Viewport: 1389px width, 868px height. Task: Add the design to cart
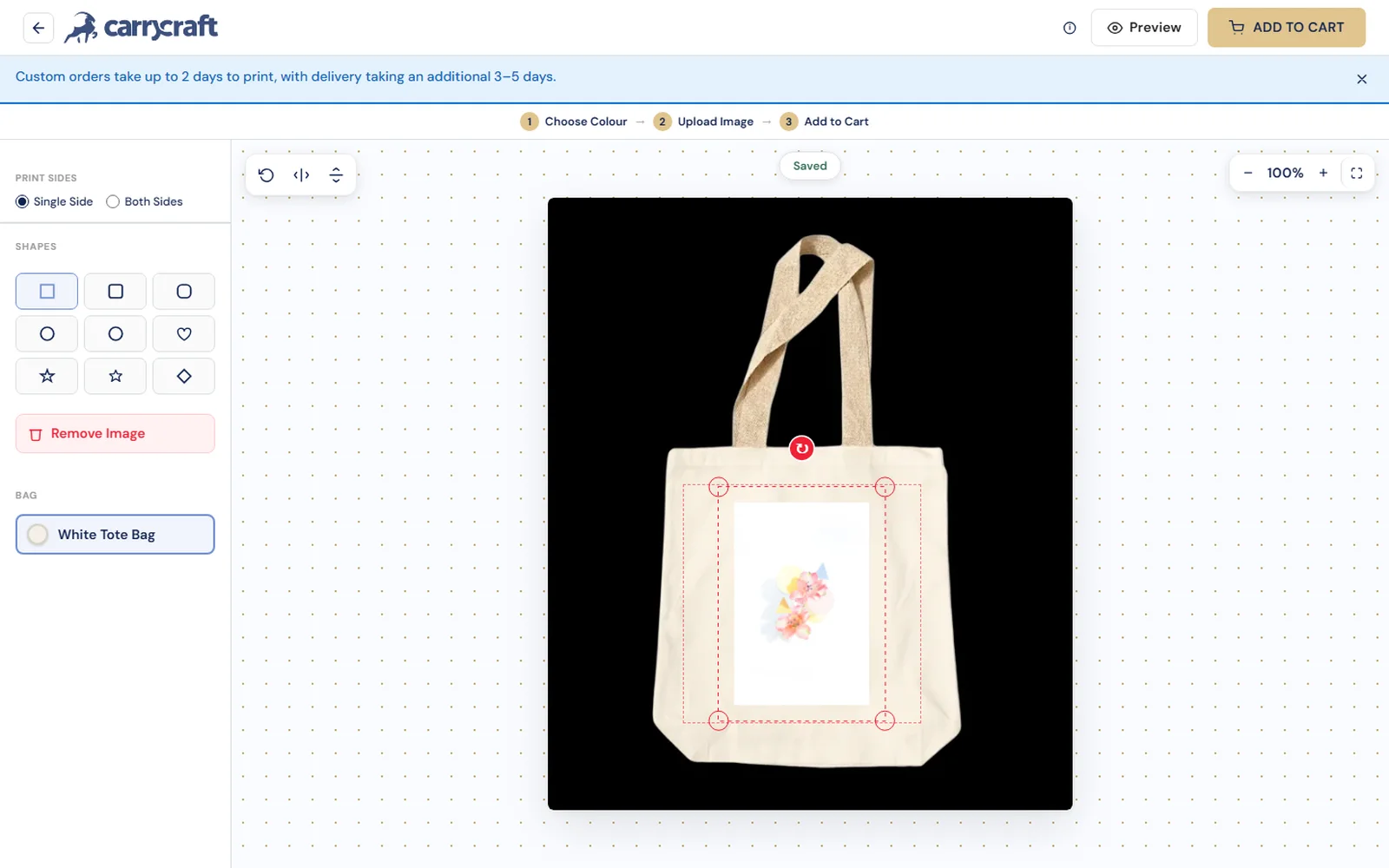click(x=1286, y=28)
